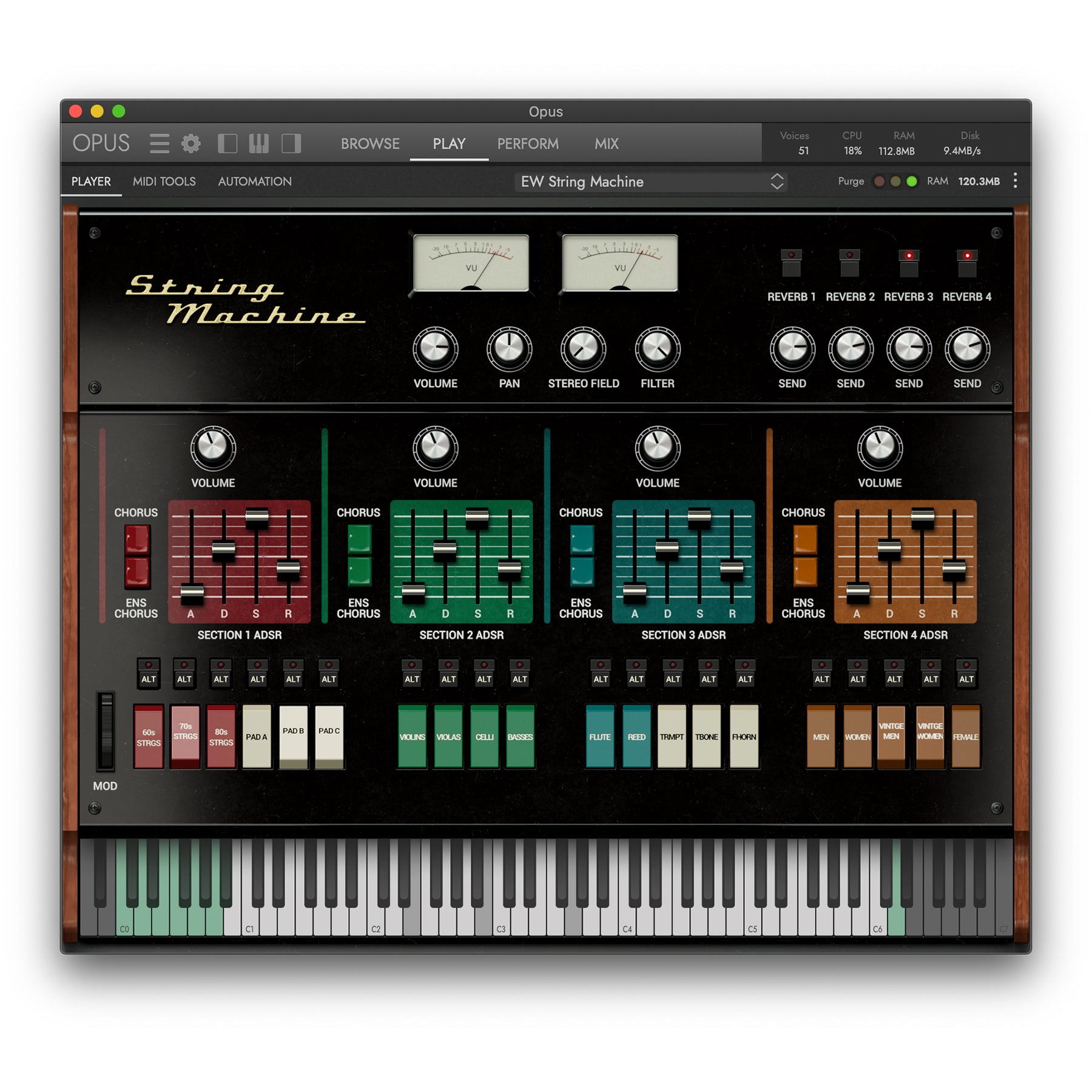Viewport: 1092px width, 1092px height.
Task: Switch to the MIX tab
Action: 607,144
